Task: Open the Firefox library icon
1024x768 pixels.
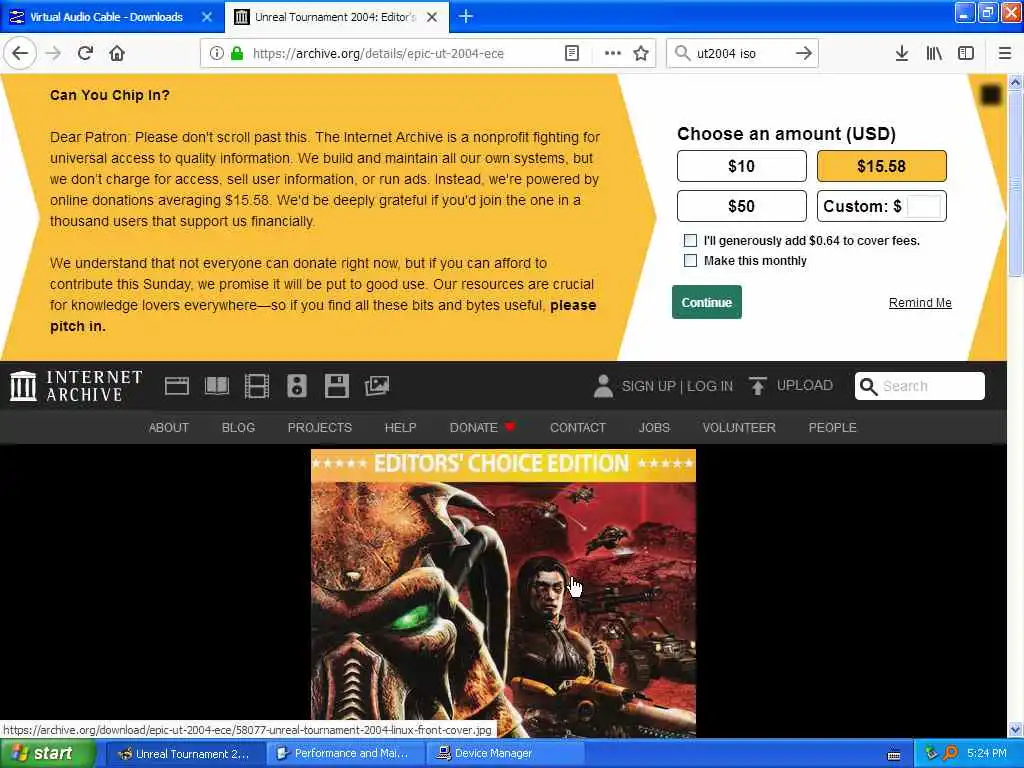Action: point(934,53)
